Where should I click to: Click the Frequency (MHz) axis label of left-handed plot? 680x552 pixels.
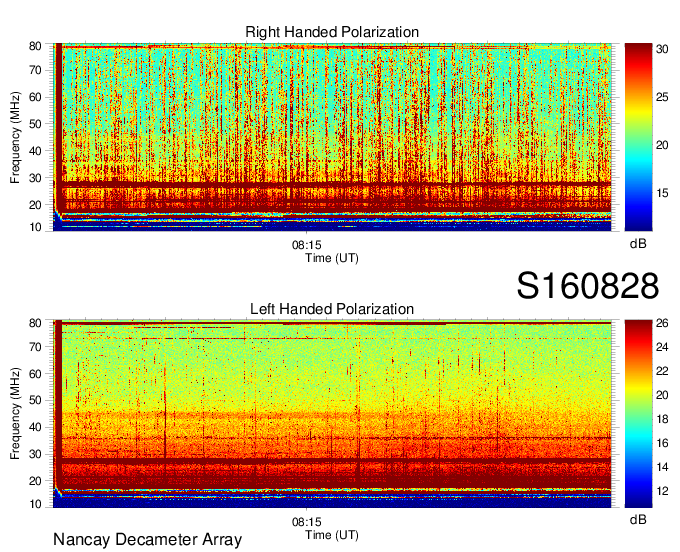(x=15, y=414)
